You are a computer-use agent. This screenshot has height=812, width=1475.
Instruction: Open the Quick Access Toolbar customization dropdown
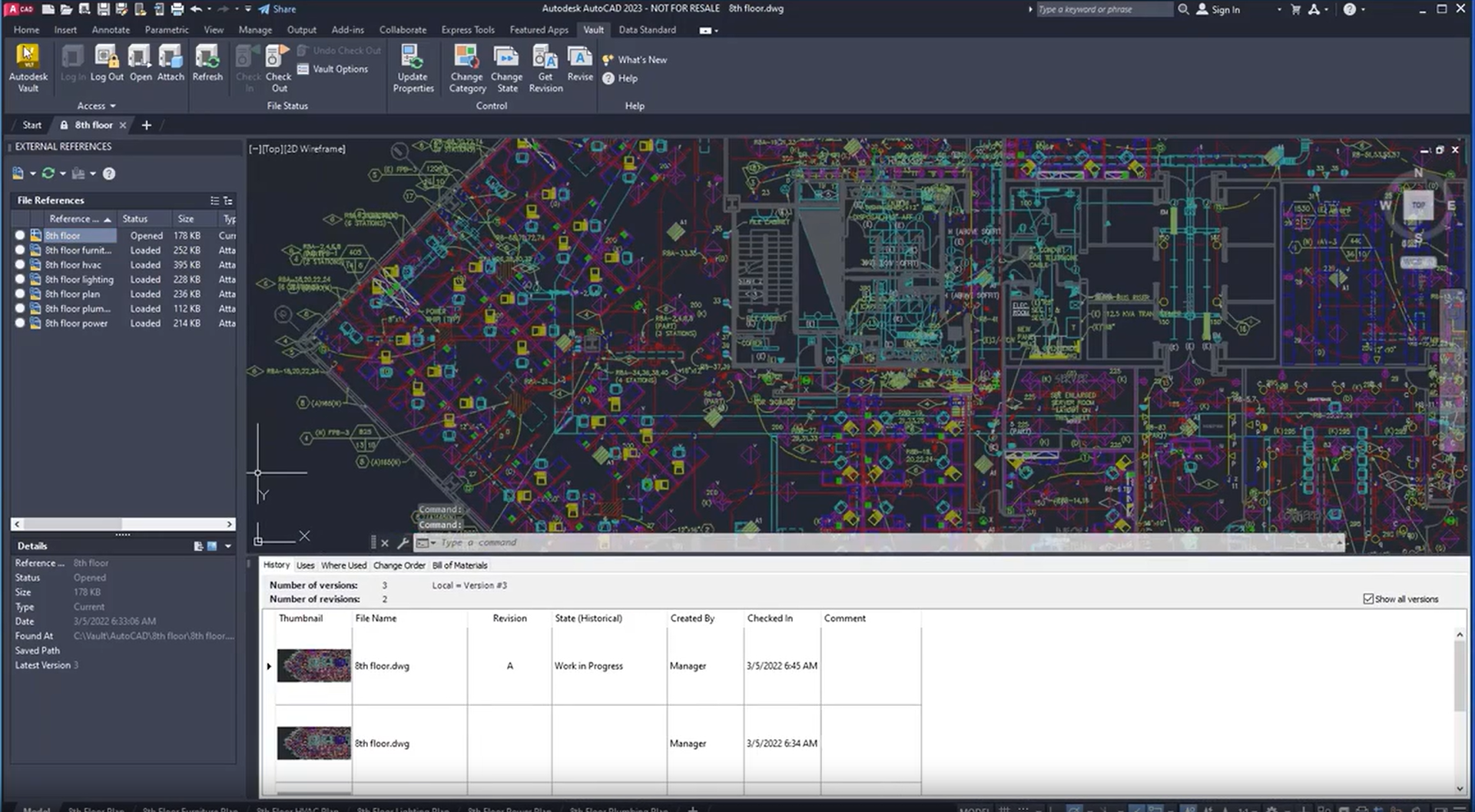point(248,9)
